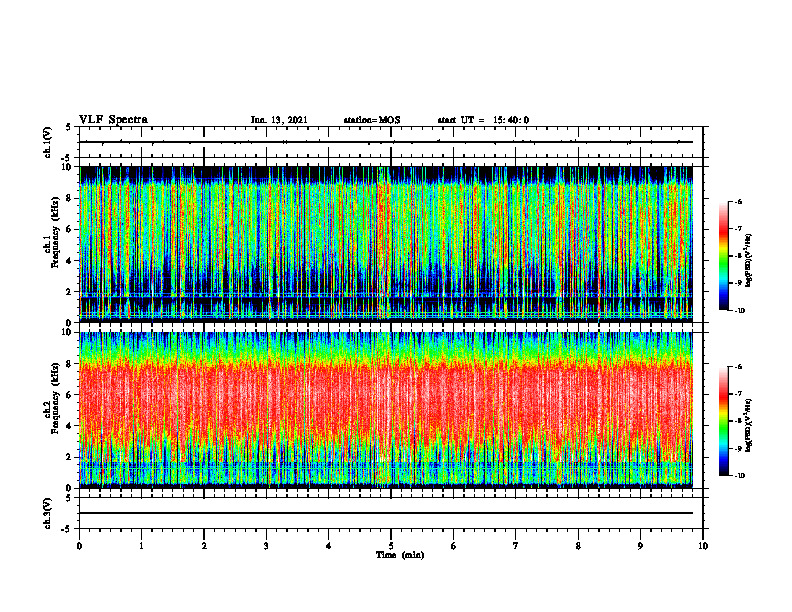Click the time axis tick label '3'
Viewport: 792px width, 612px height.
(x=266, y=546)
